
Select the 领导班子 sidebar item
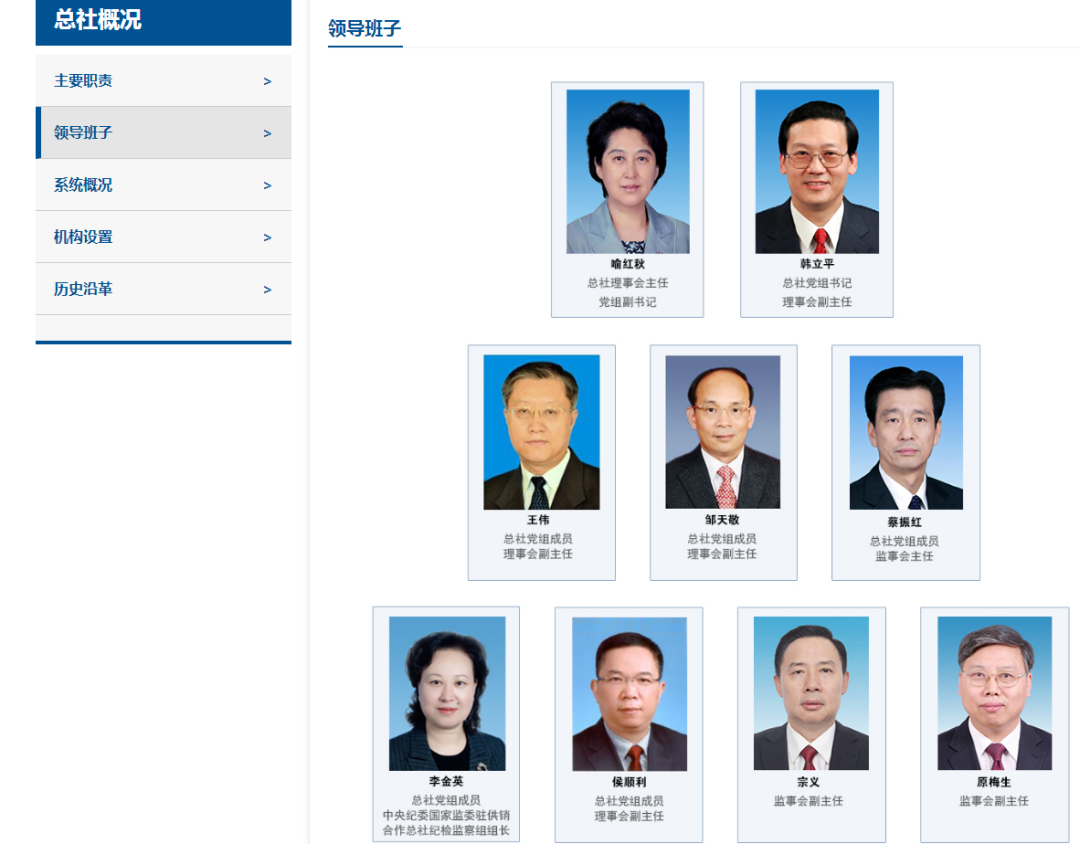tap(163, 132)
